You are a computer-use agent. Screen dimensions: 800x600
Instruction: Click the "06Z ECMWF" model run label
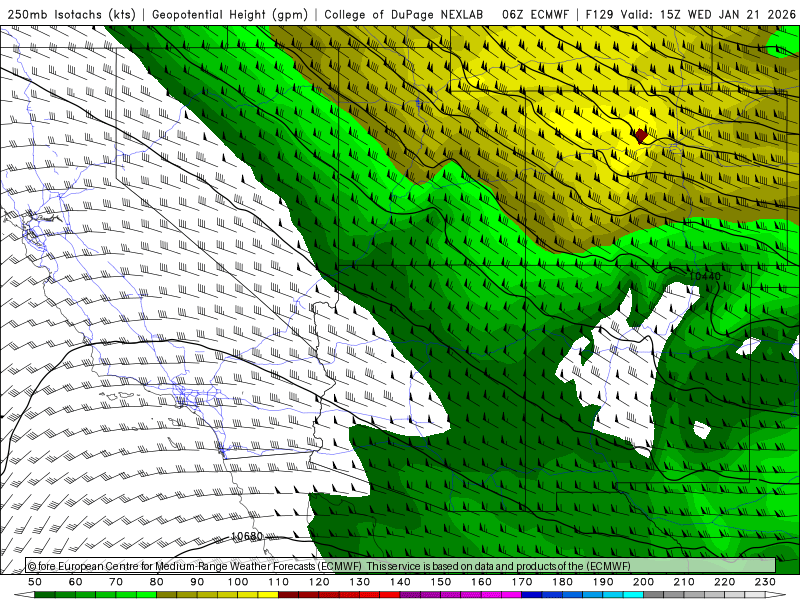[x=535, y=15]
